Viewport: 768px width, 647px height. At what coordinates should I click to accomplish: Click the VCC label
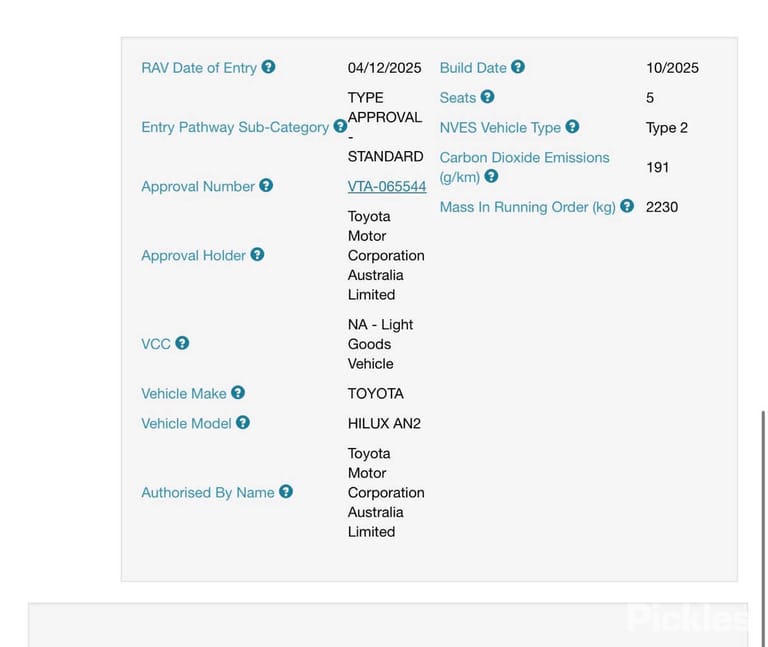pyautogui.click(x=156, y=344)
